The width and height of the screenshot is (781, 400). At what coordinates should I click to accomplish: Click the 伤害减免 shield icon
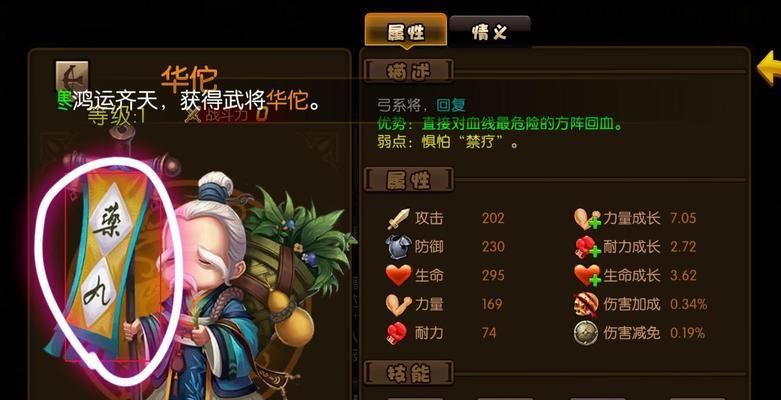click(x=586, y=332)
